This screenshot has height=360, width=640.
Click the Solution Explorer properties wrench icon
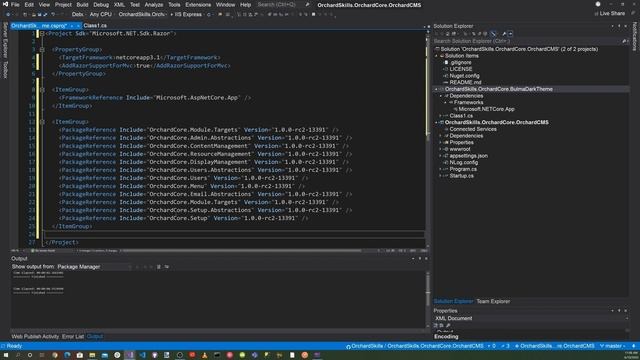click(504, 34)
